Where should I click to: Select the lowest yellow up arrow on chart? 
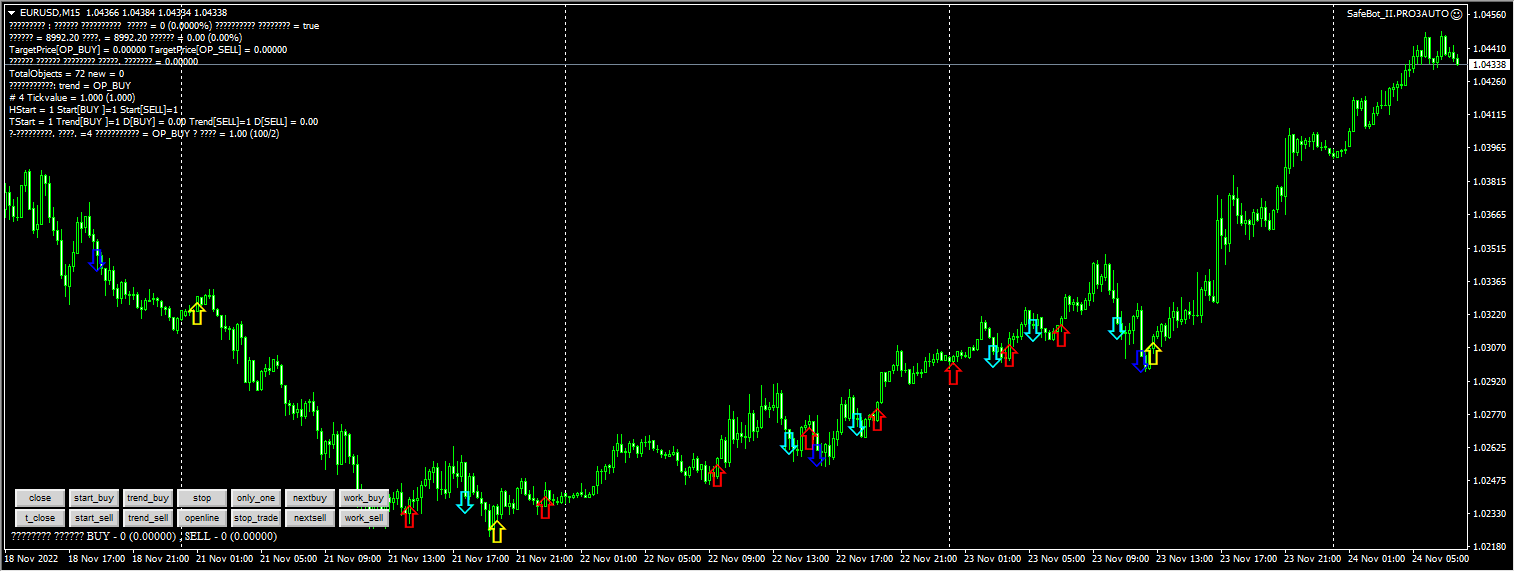tap(497, 530)
